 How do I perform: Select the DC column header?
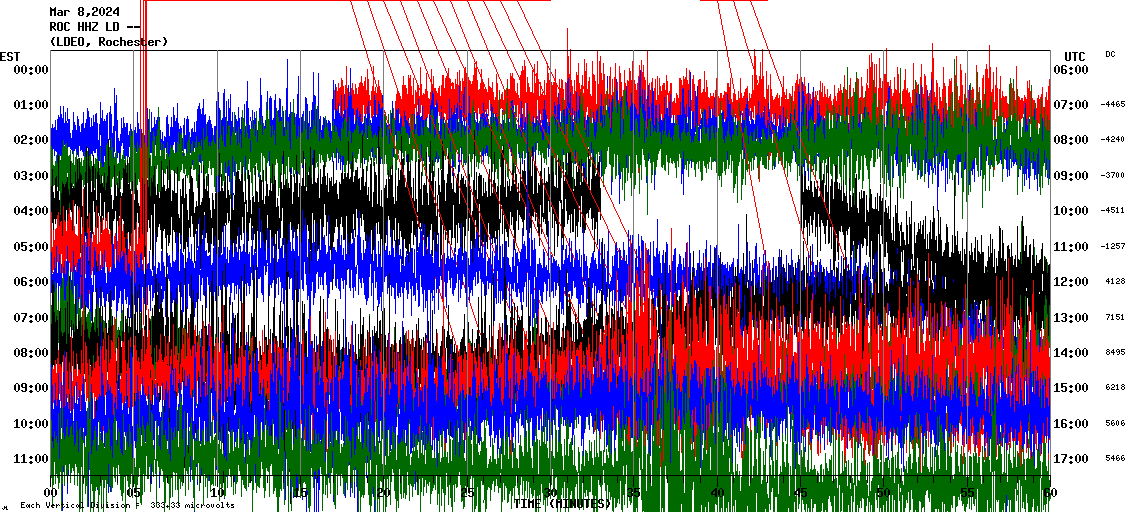click(1110, 54)
